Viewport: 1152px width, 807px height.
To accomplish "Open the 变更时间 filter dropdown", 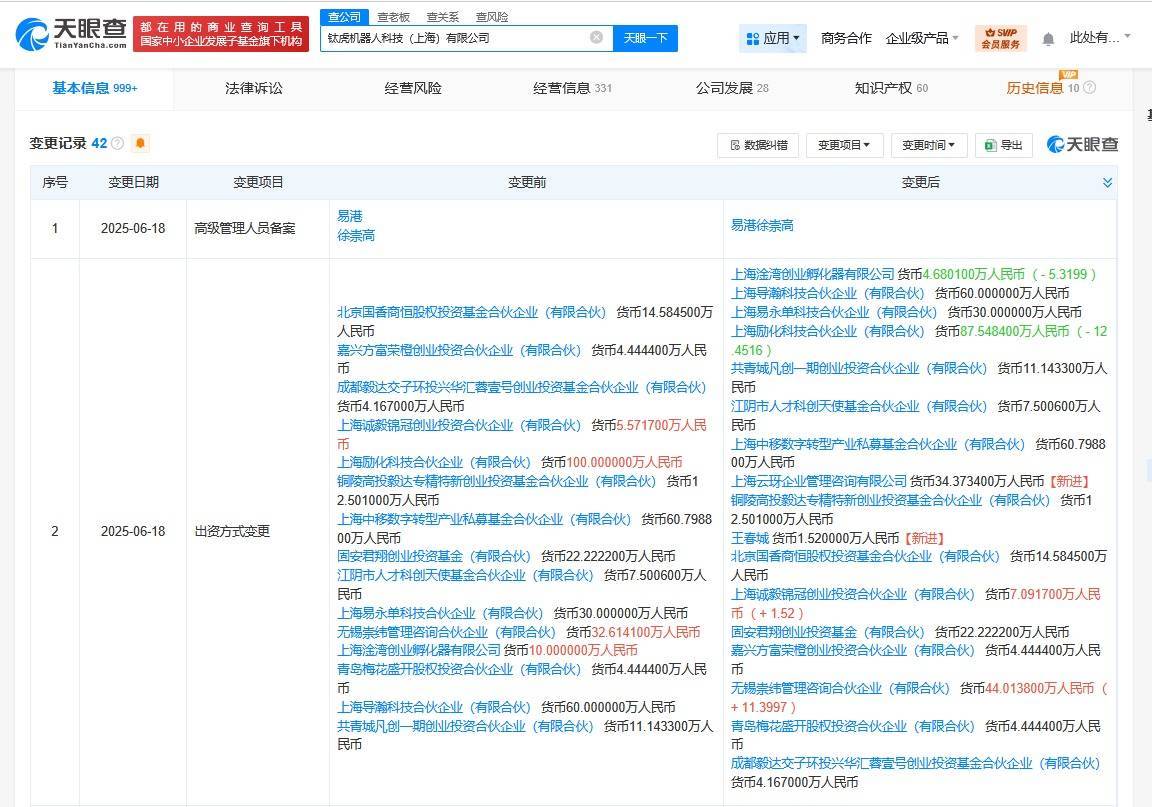I will (929, 145).
